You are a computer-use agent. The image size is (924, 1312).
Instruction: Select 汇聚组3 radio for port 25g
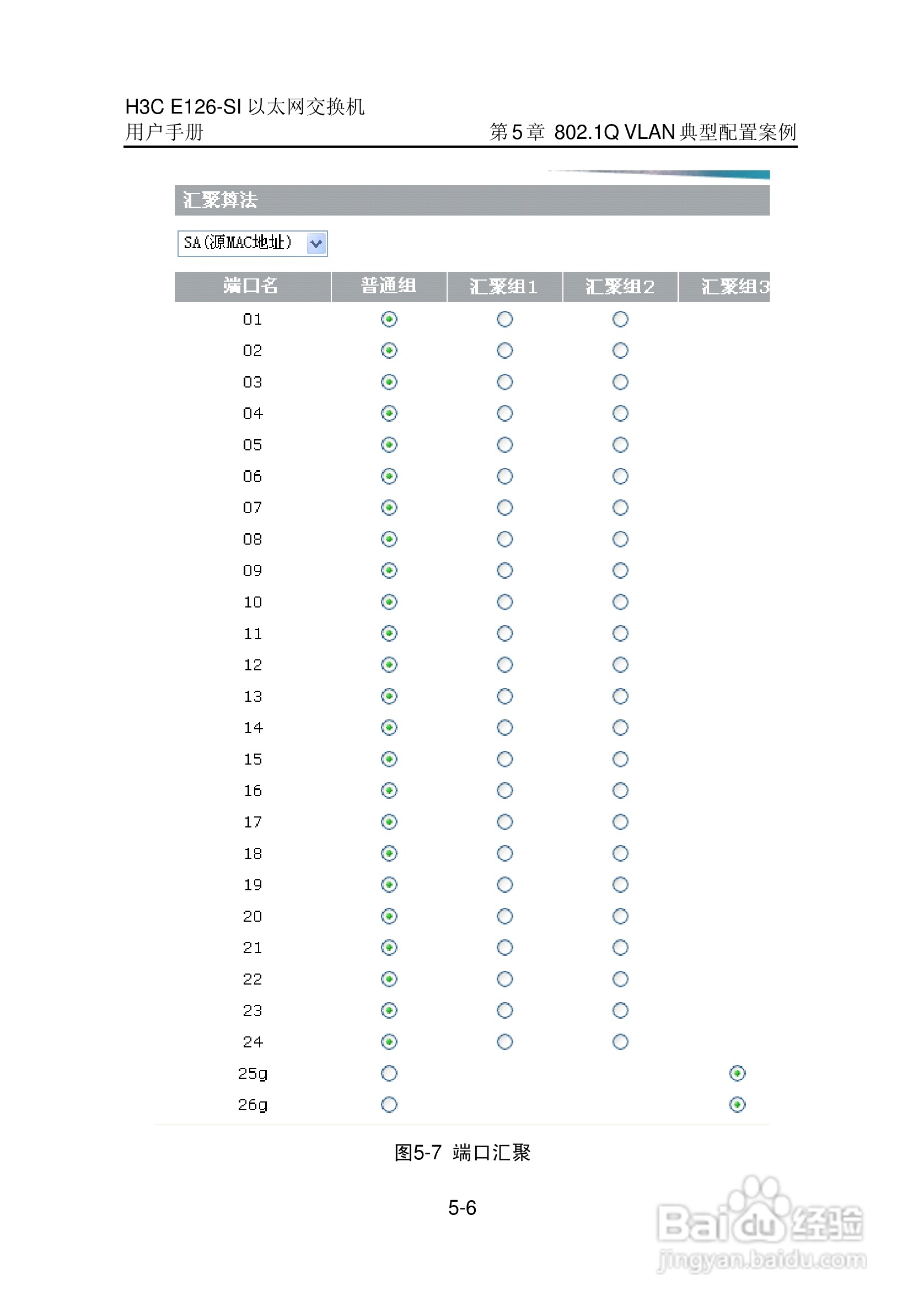(x=737, y=1073)
